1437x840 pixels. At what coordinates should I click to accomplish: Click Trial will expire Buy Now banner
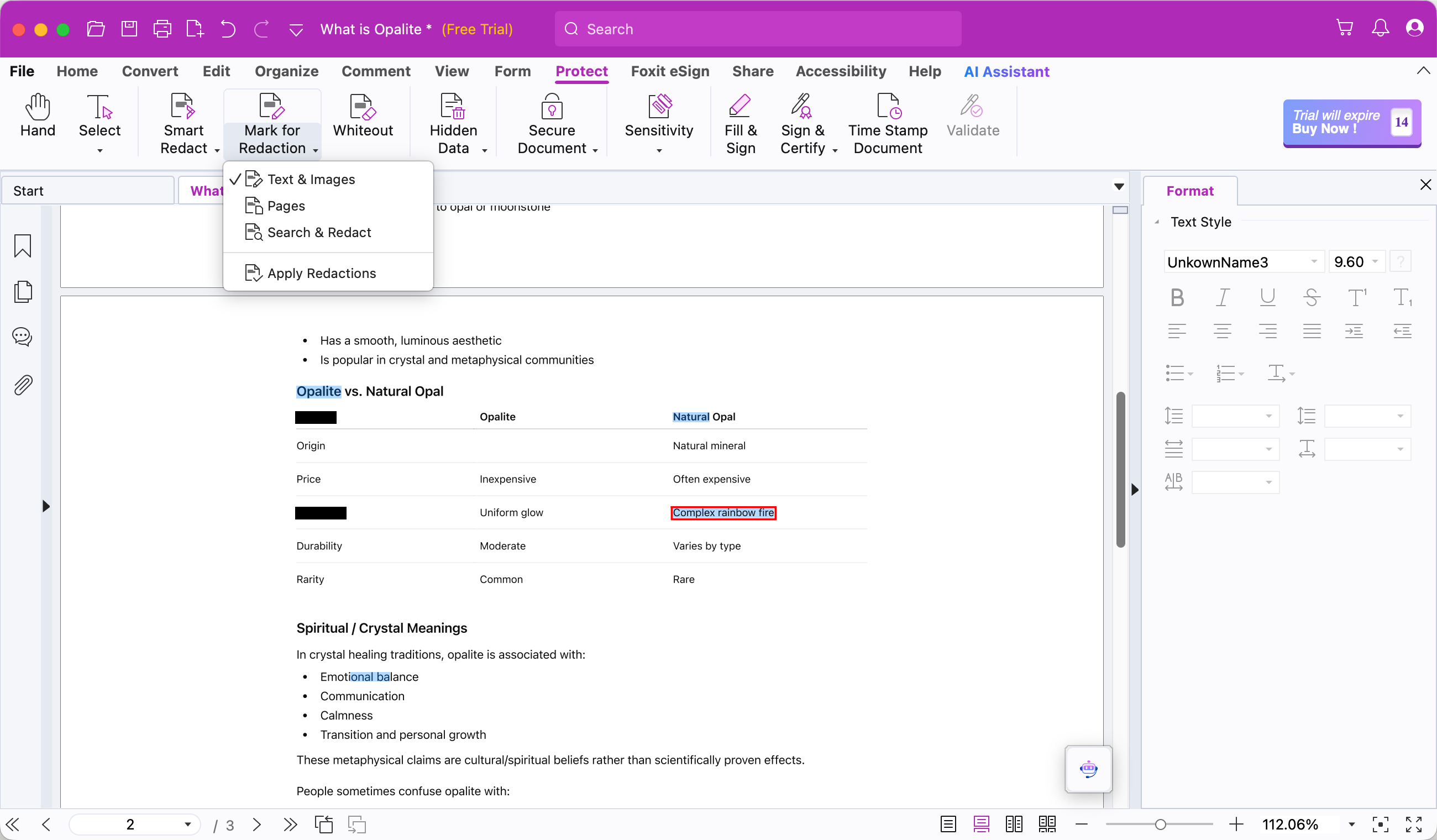pyautogui.click(x=1351, y=123)
